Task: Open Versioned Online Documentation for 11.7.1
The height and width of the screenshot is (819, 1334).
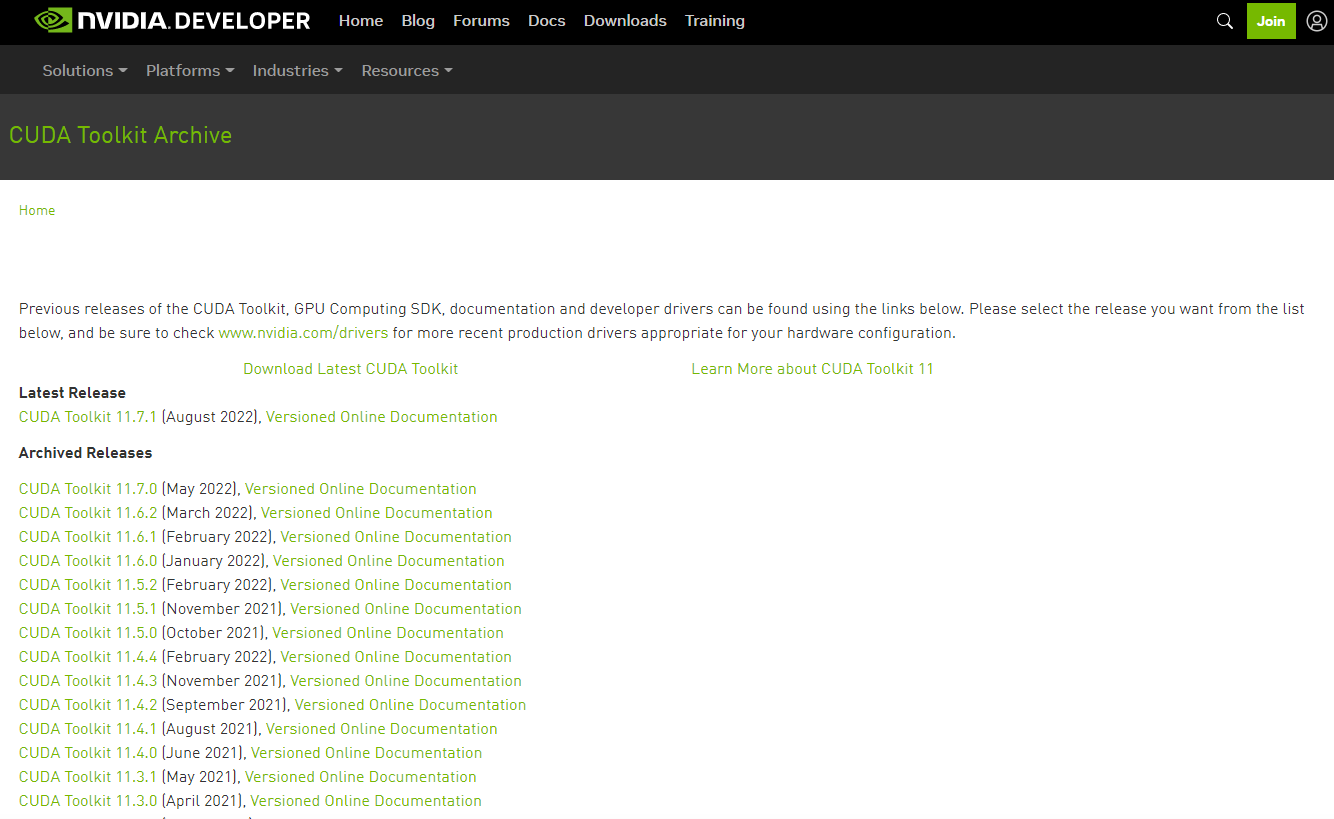Action: pyautogui.click(x=382, y=417)
